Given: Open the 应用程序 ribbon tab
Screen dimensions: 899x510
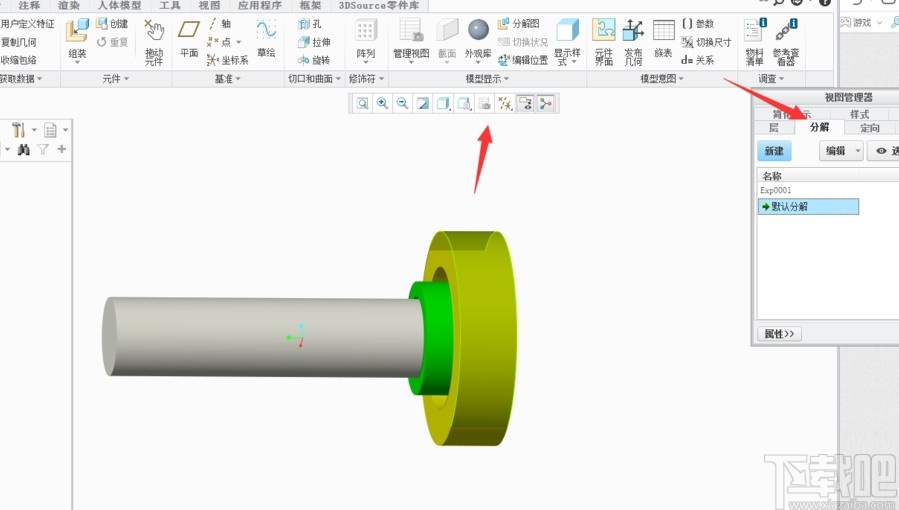Looking at the screenshot, I should 260,5.
